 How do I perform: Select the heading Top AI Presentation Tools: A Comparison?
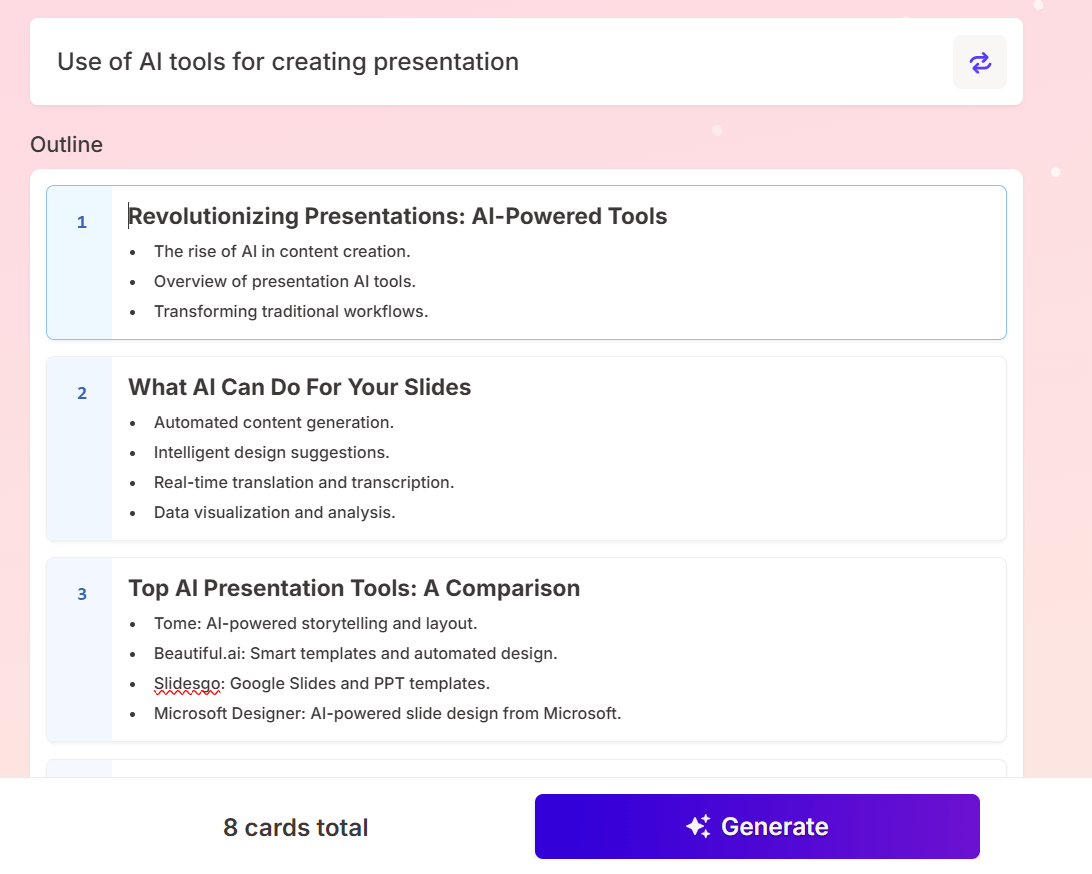[353, 588]
